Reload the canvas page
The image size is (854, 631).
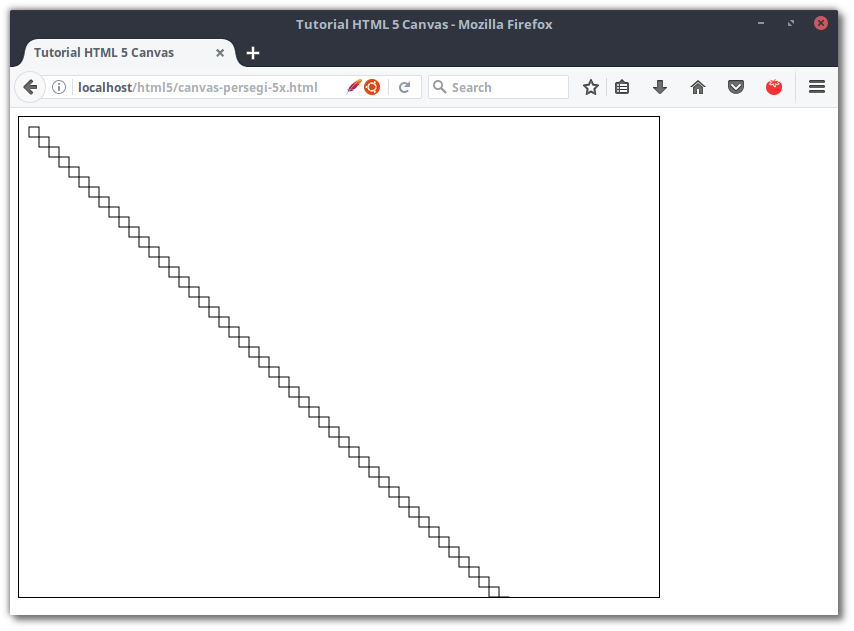pyautogui.click(x=405, y=87)
